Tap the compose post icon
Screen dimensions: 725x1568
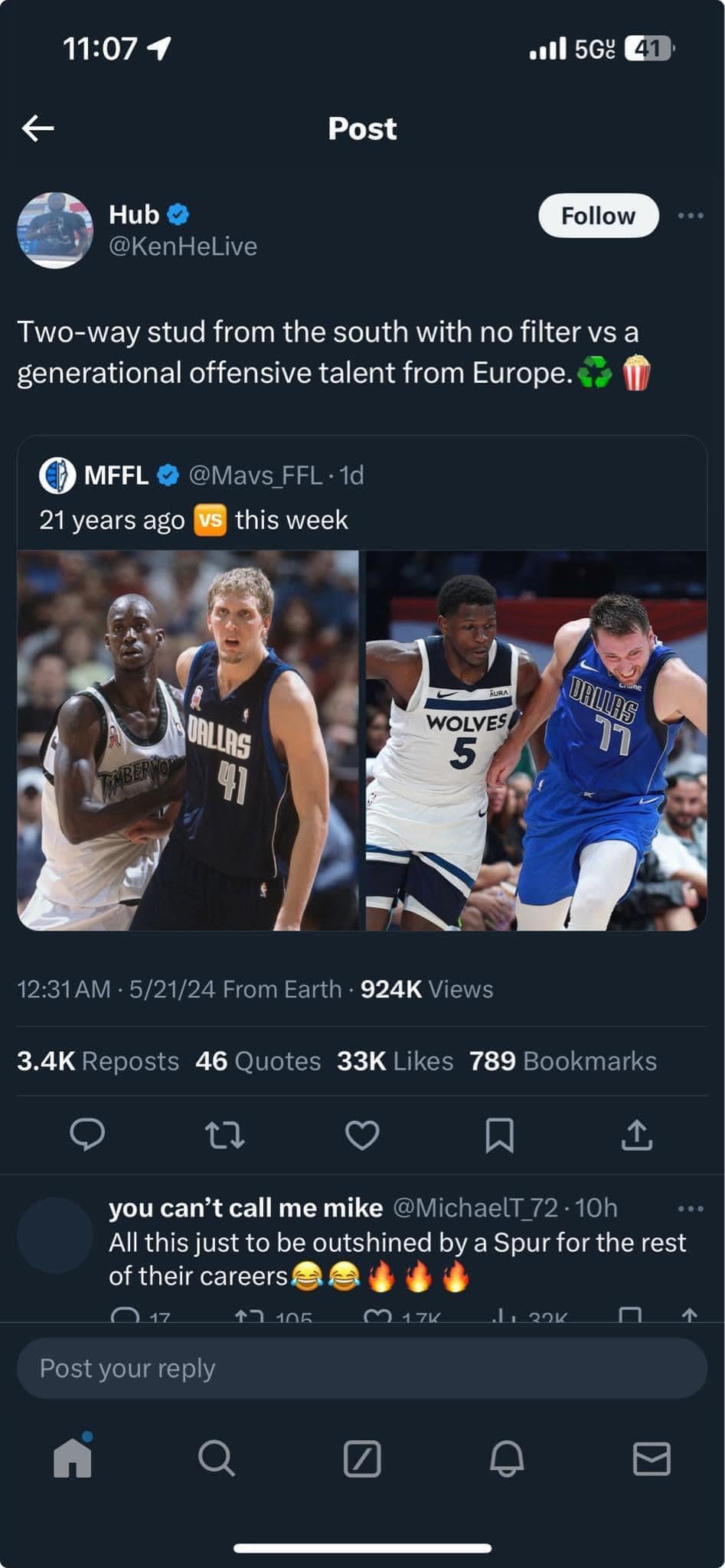point(362,1459)
